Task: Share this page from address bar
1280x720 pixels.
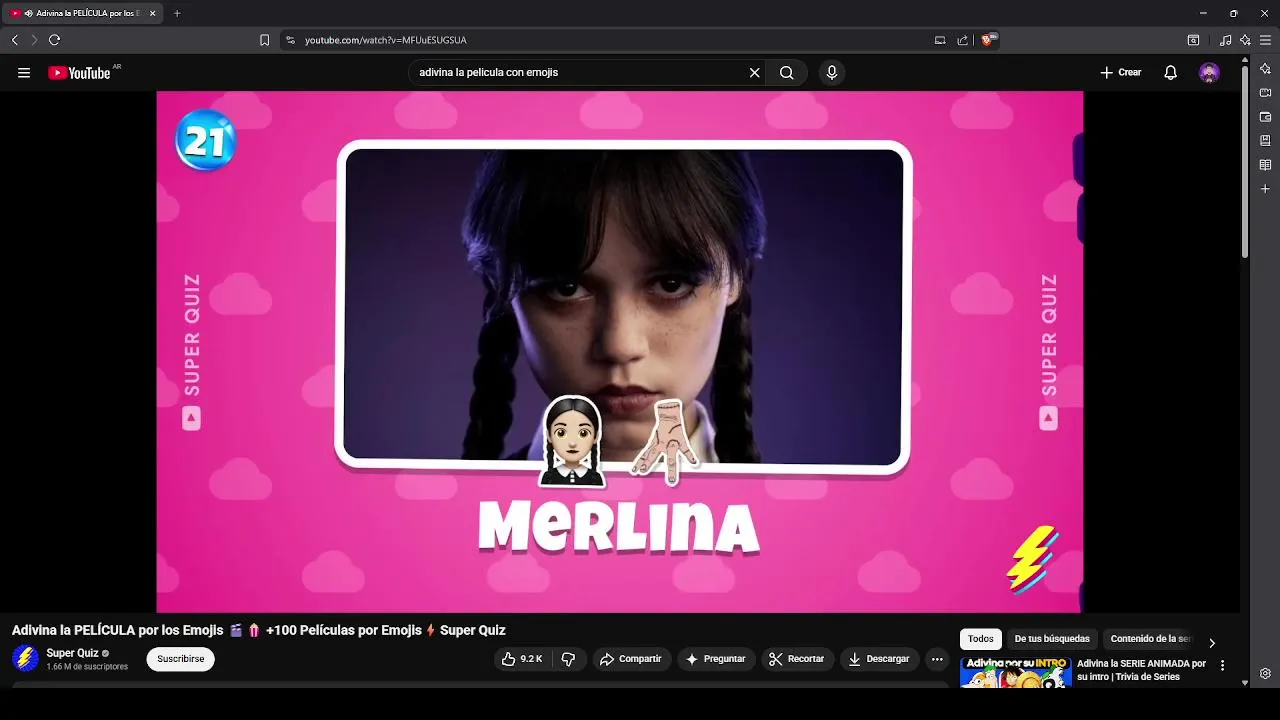Action: coord(962,40)
